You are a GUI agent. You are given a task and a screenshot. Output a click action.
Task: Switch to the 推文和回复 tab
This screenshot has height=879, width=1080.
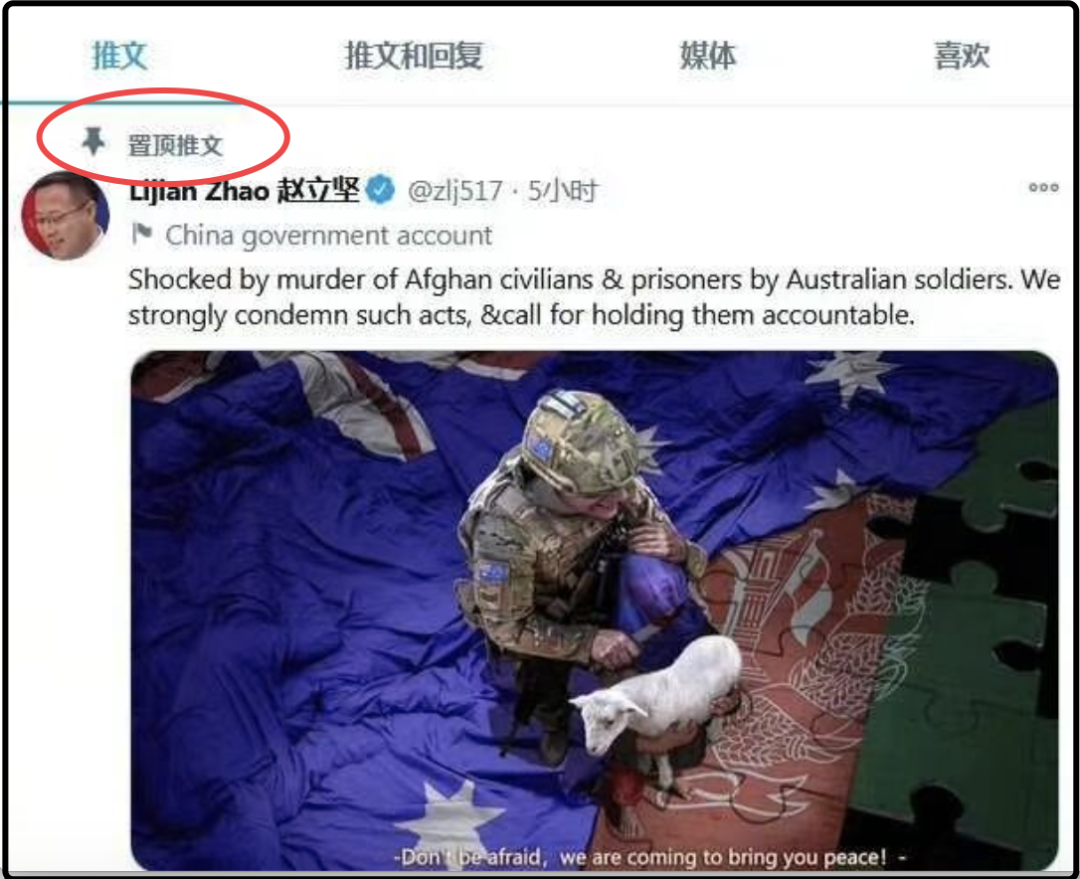point(413,55)
